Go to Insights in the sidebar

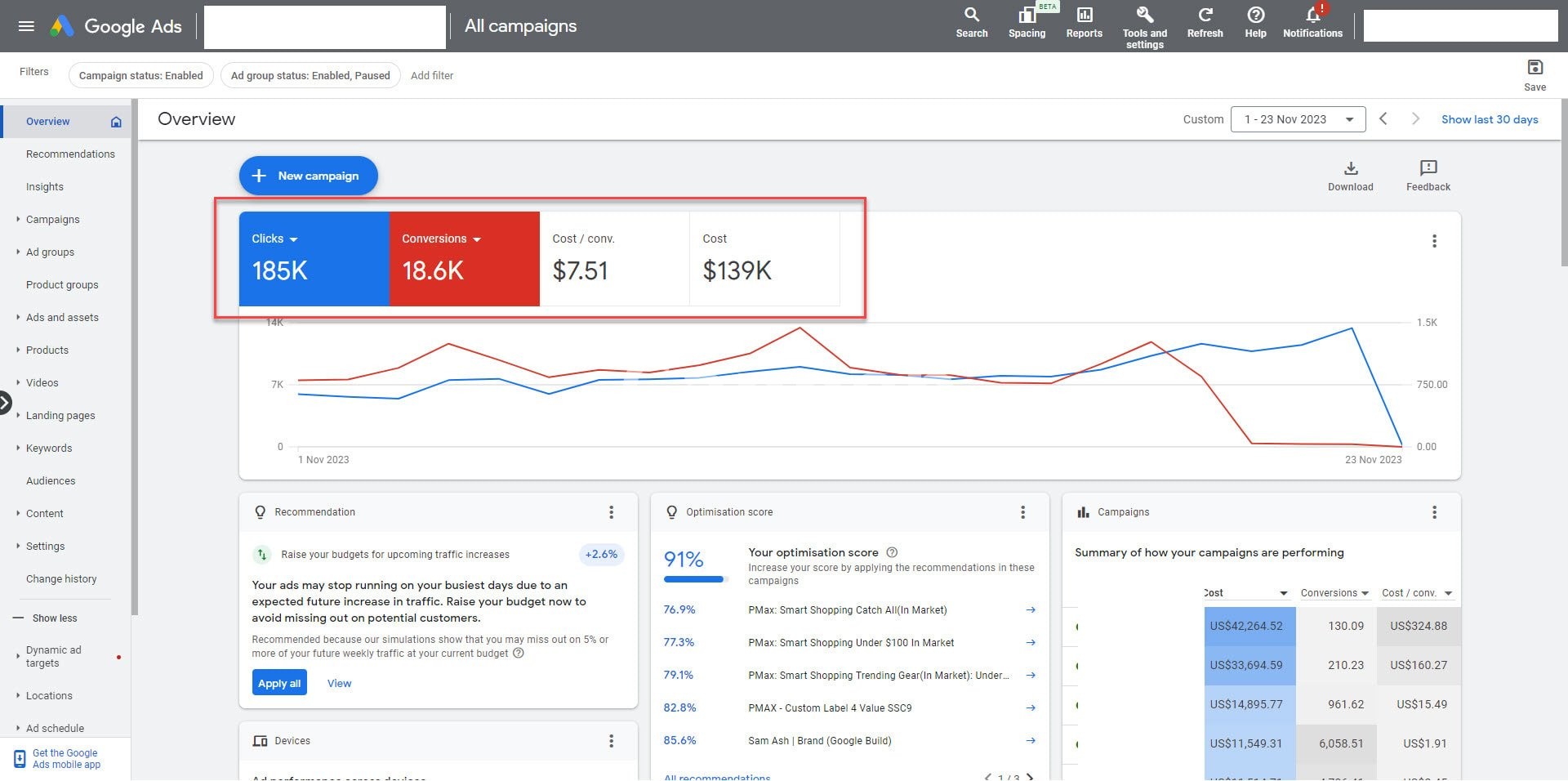[x=45, y=187]
